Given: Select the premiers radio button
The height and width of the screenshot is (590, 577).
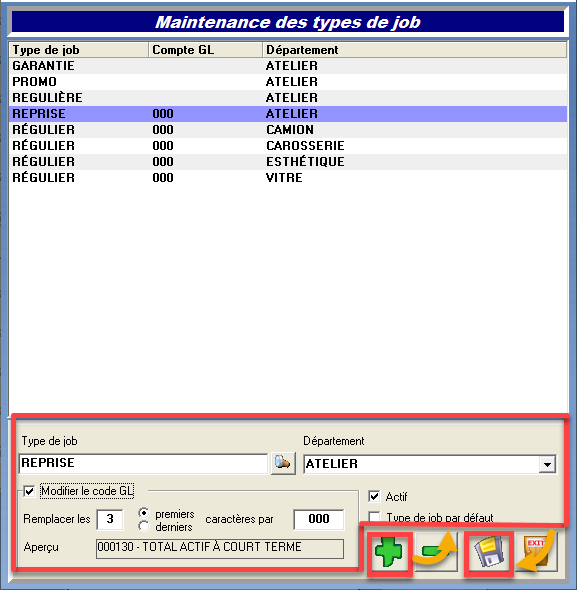Looking at the screenshot, I should pyautogui.click(x=143, y=513).
